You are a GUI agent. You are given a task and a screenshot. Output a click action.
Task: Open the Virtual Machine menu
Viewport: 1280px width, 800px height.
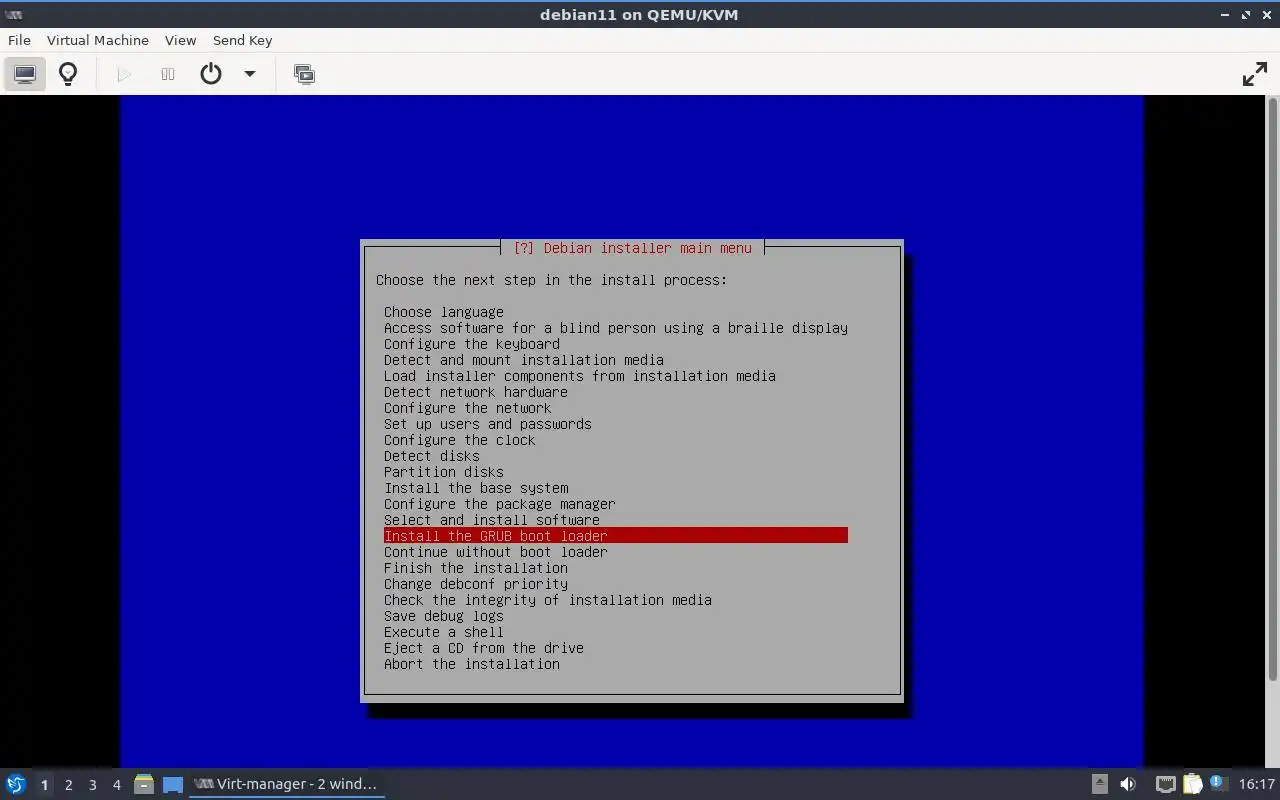click(x=98, y=40)
